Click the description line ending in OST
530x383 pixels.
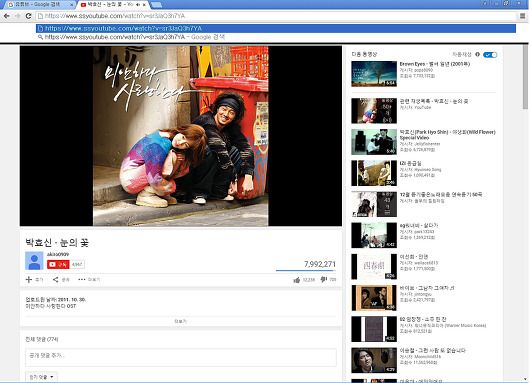[x=51, y=306]
